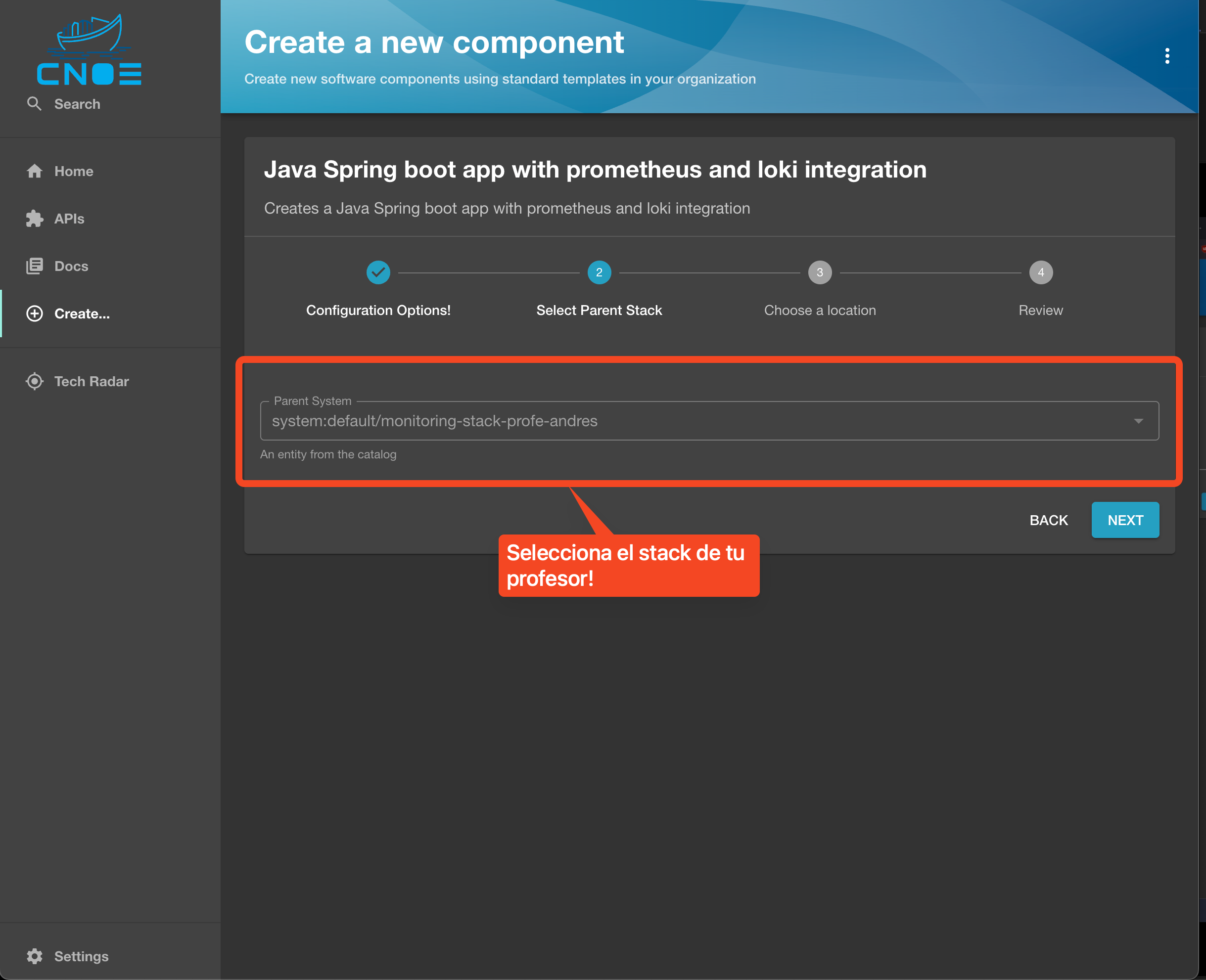The width and height of the screenshot is (1206, 980).
Task: Go to the Tech Radar menu label
Action: pos(92,382)
